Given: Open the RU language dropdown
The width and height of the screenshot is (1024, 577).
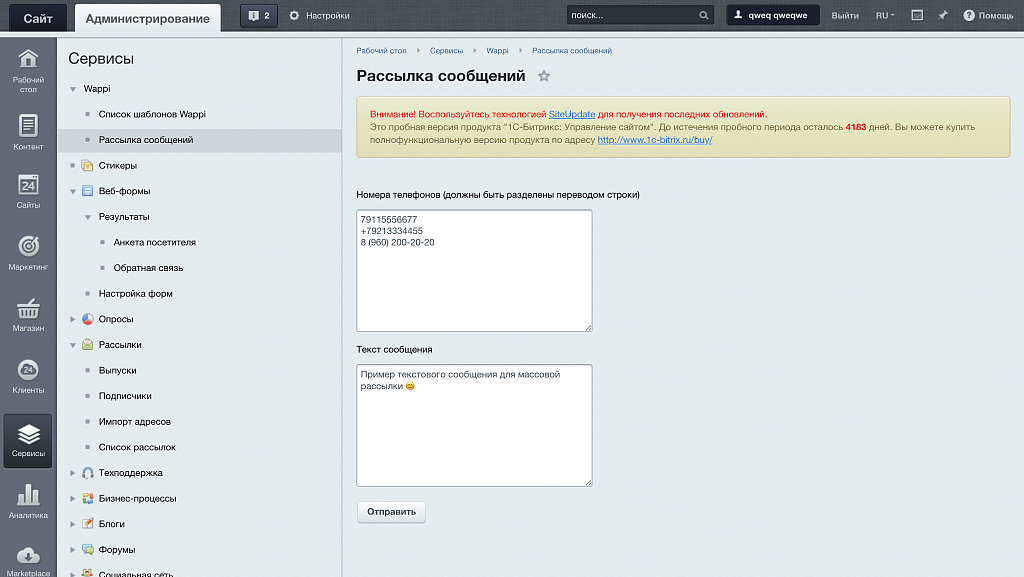Looking at the screenshot, I should click(x=884, y=16).
